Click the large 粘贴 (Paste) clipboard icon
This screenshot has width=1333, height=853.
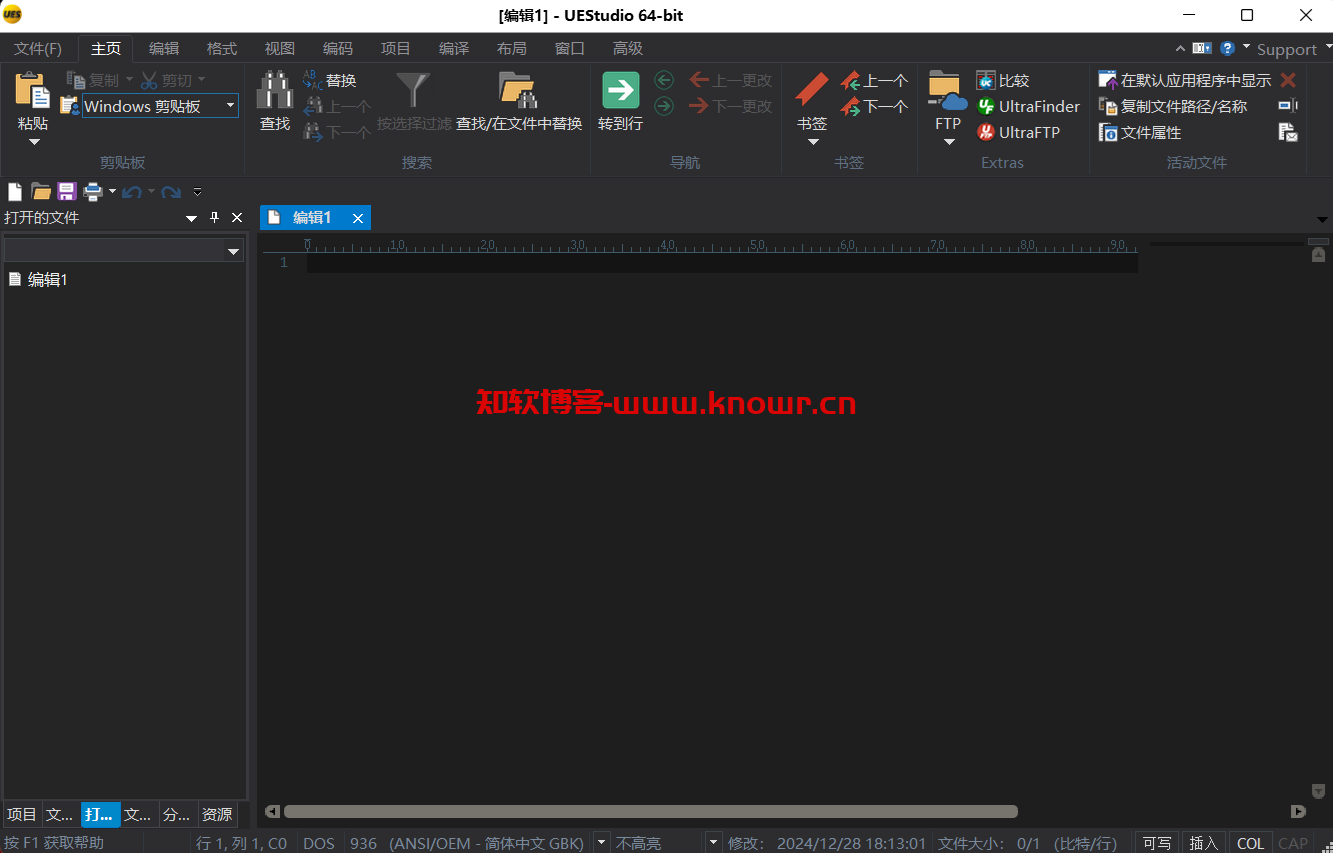32,90
